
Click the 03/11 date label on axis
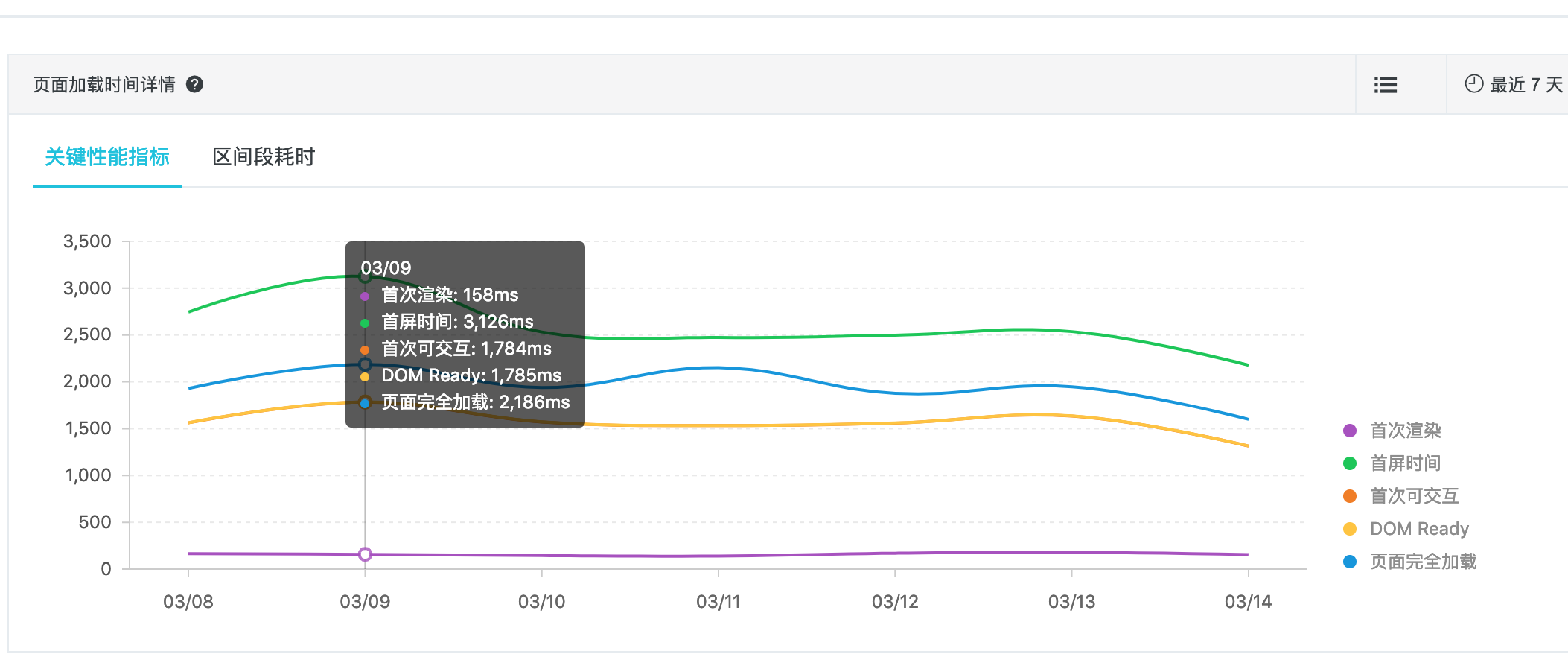(x=718, y=602)
